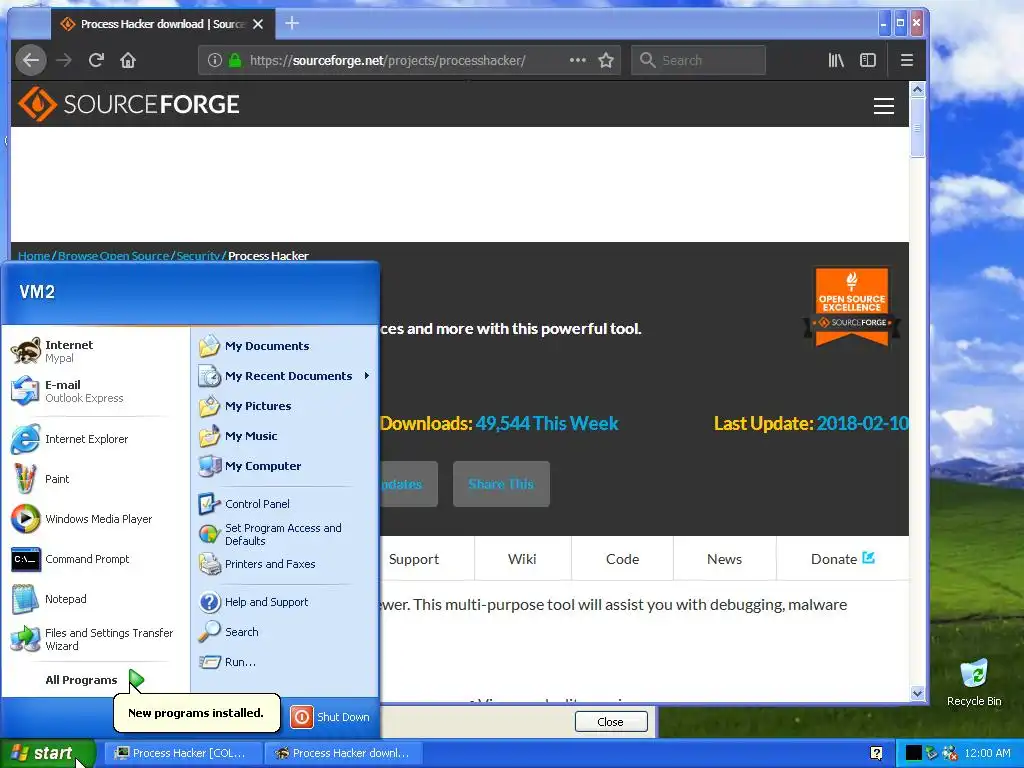
Task: Close the Process Hacker download tab
Action: [258, 24]
